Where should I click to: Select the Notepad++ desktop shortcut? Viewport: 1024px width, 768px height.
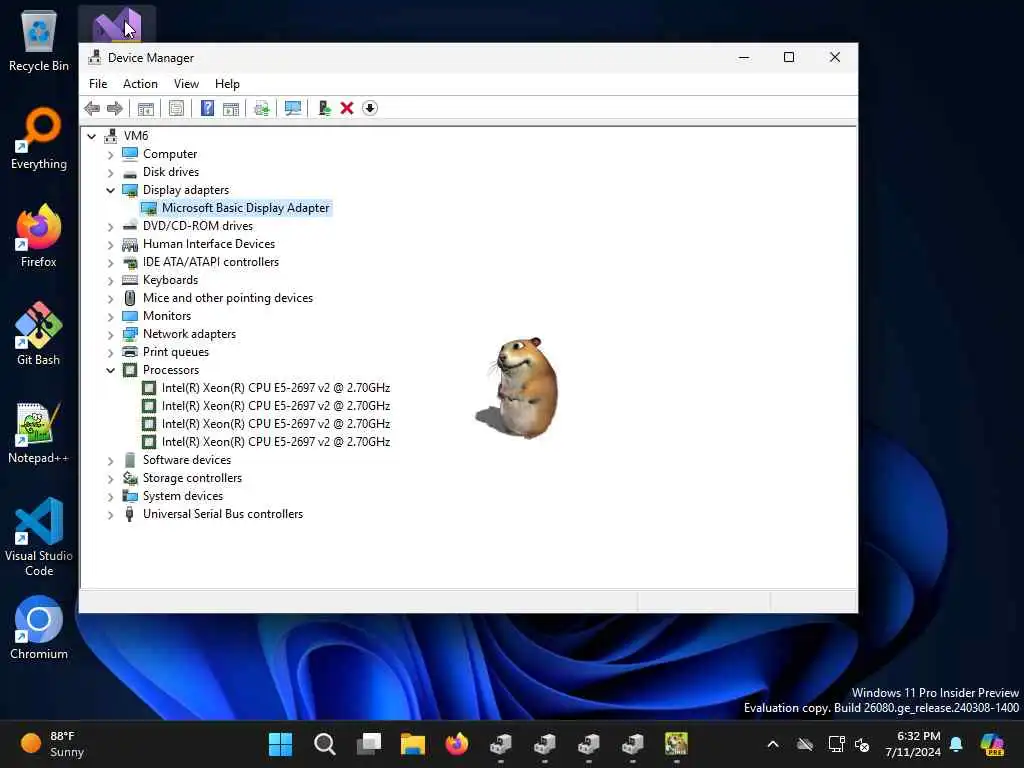[x=39, y=432]
